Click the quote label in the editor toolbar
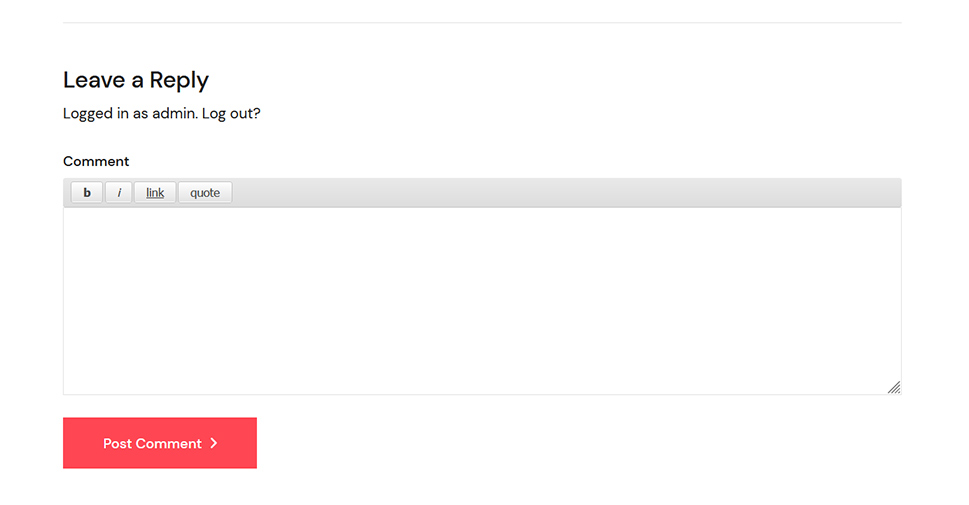 click(x=205, y=193)
